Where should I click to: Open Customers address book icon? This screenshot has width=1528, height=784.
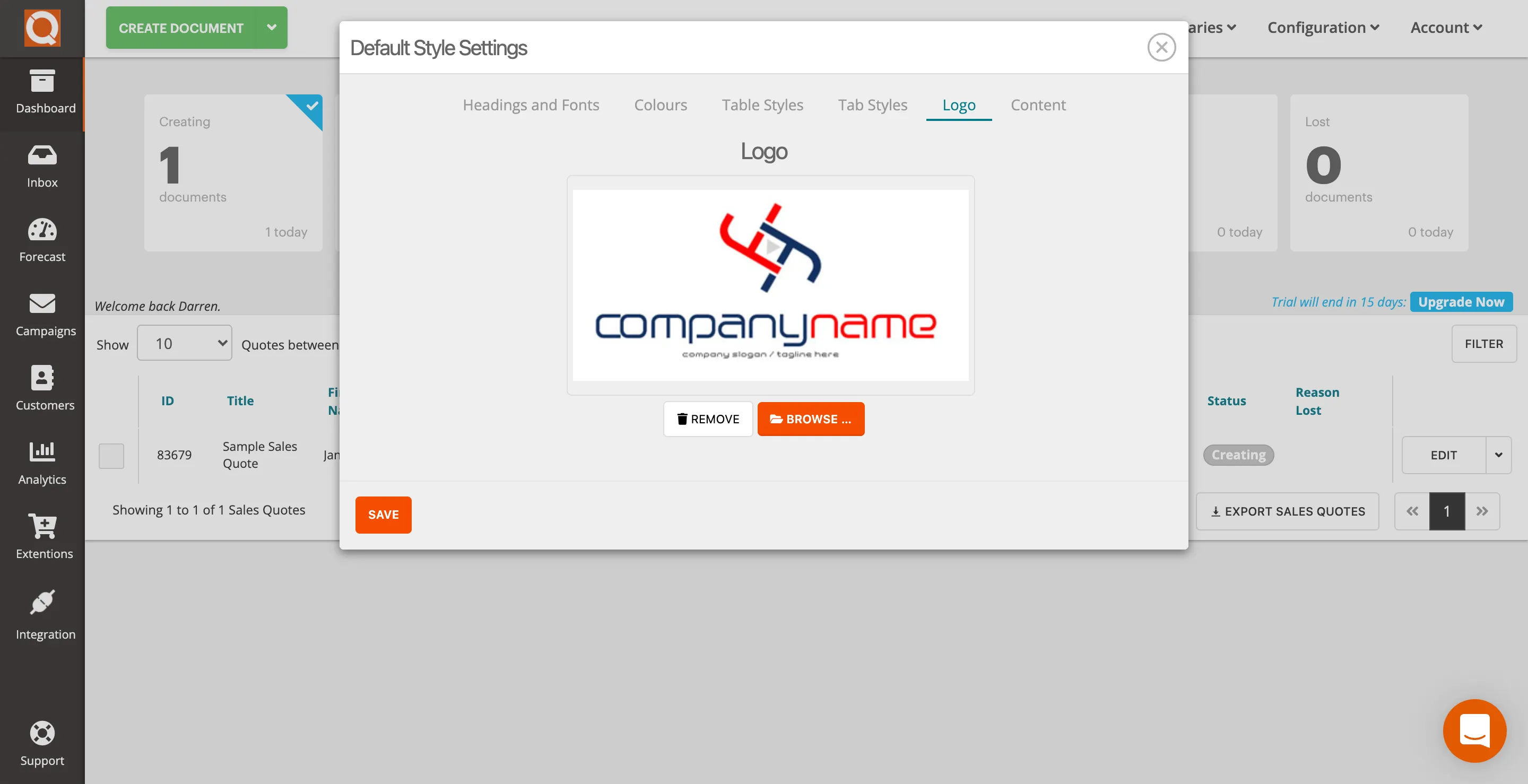pyautogui.click(x=42, y=378)
